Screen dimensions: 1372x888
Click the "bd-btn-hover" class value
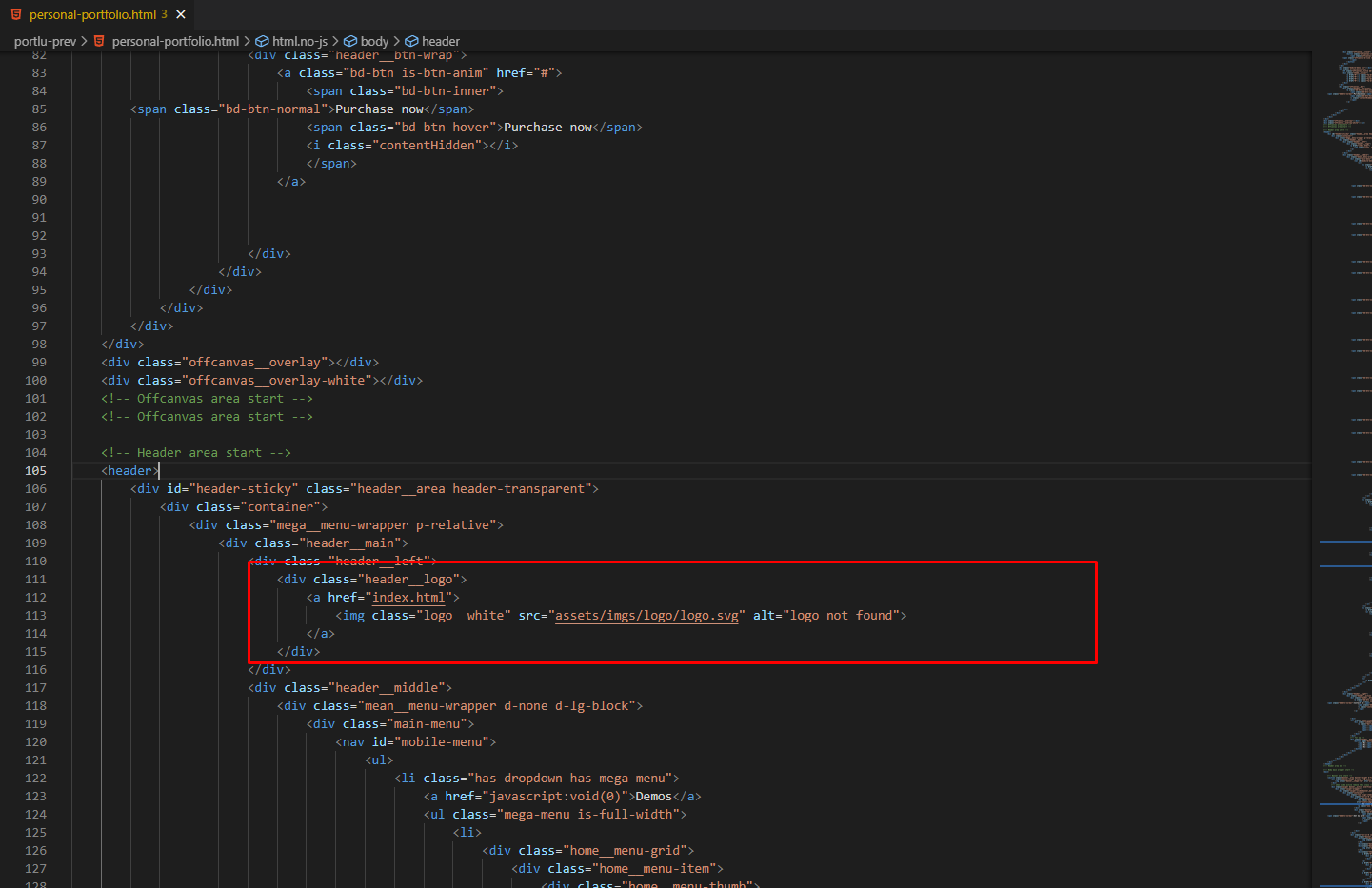tap(446, 128)
